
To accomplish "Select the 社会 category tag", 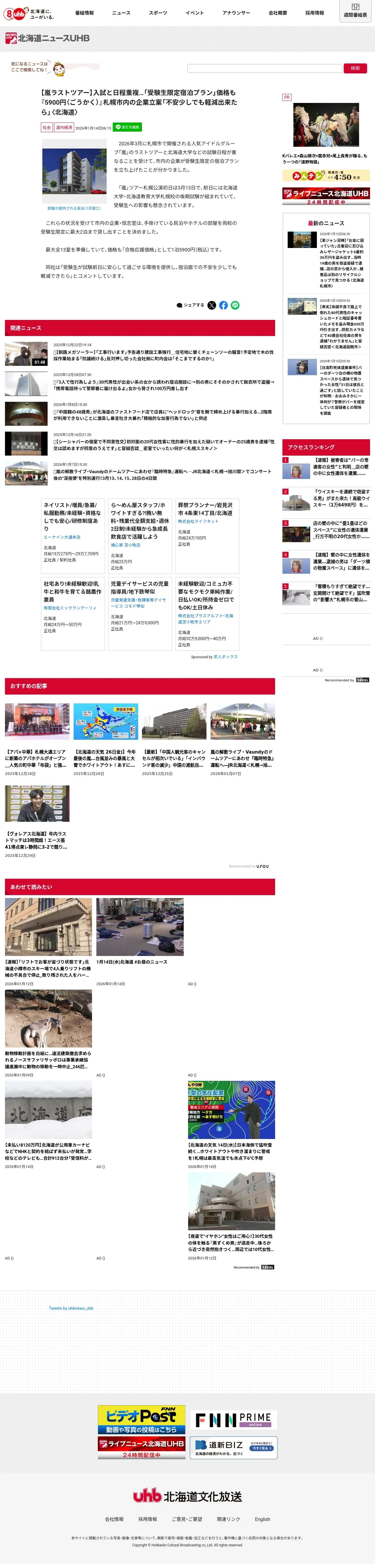I will pos(47,127).
